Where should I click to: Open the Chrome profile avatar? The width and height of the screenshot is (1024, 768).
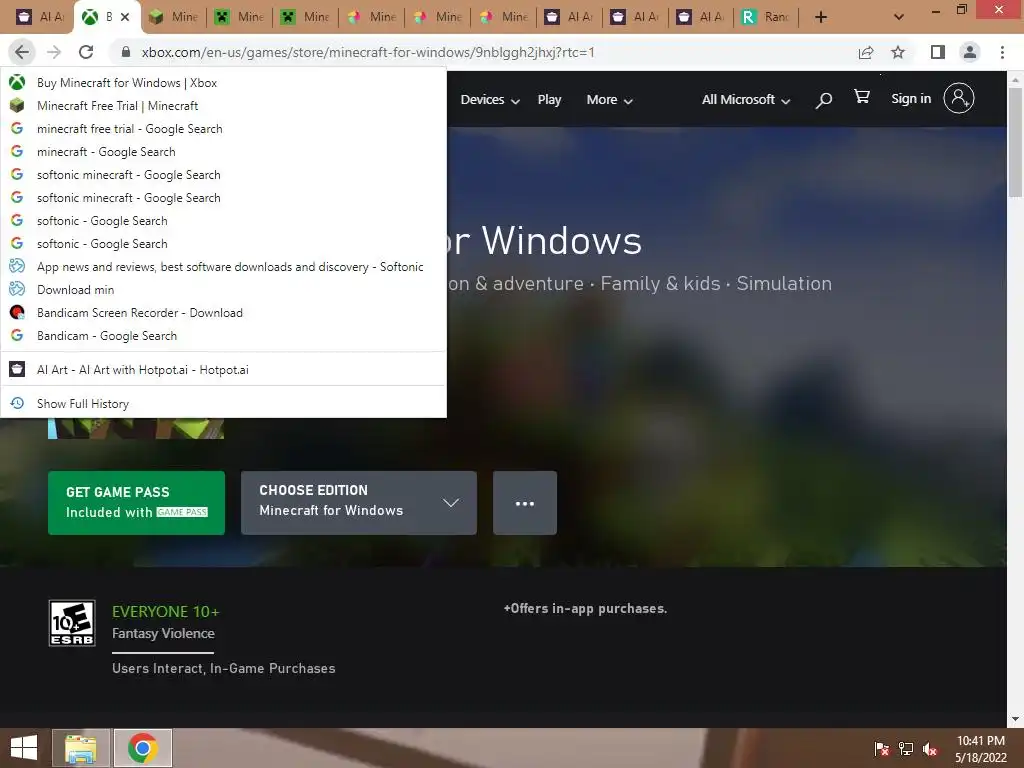pyautogui.click(x=970, y=52)
